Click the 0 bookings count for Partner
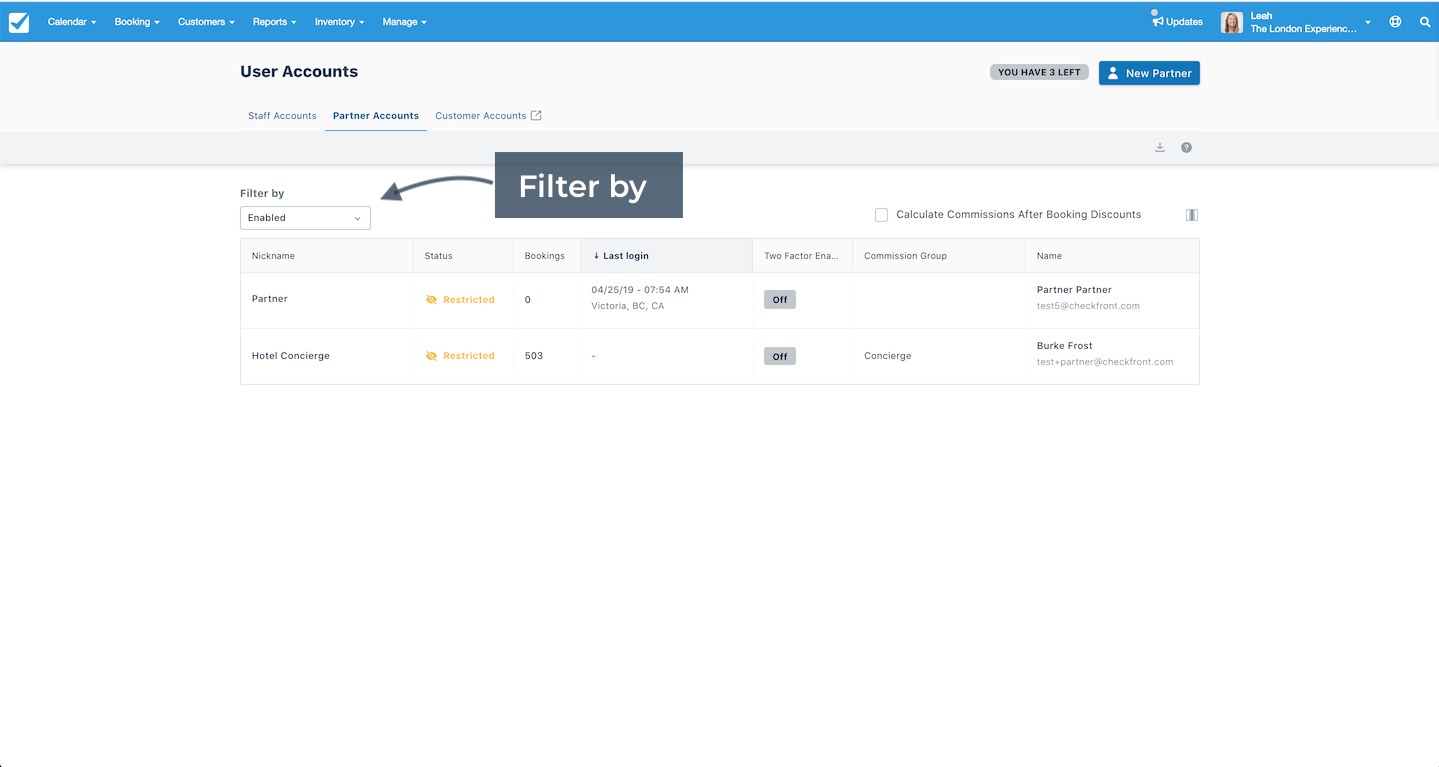Viewport: 1439px width, 767px height. tap(528, 300)
